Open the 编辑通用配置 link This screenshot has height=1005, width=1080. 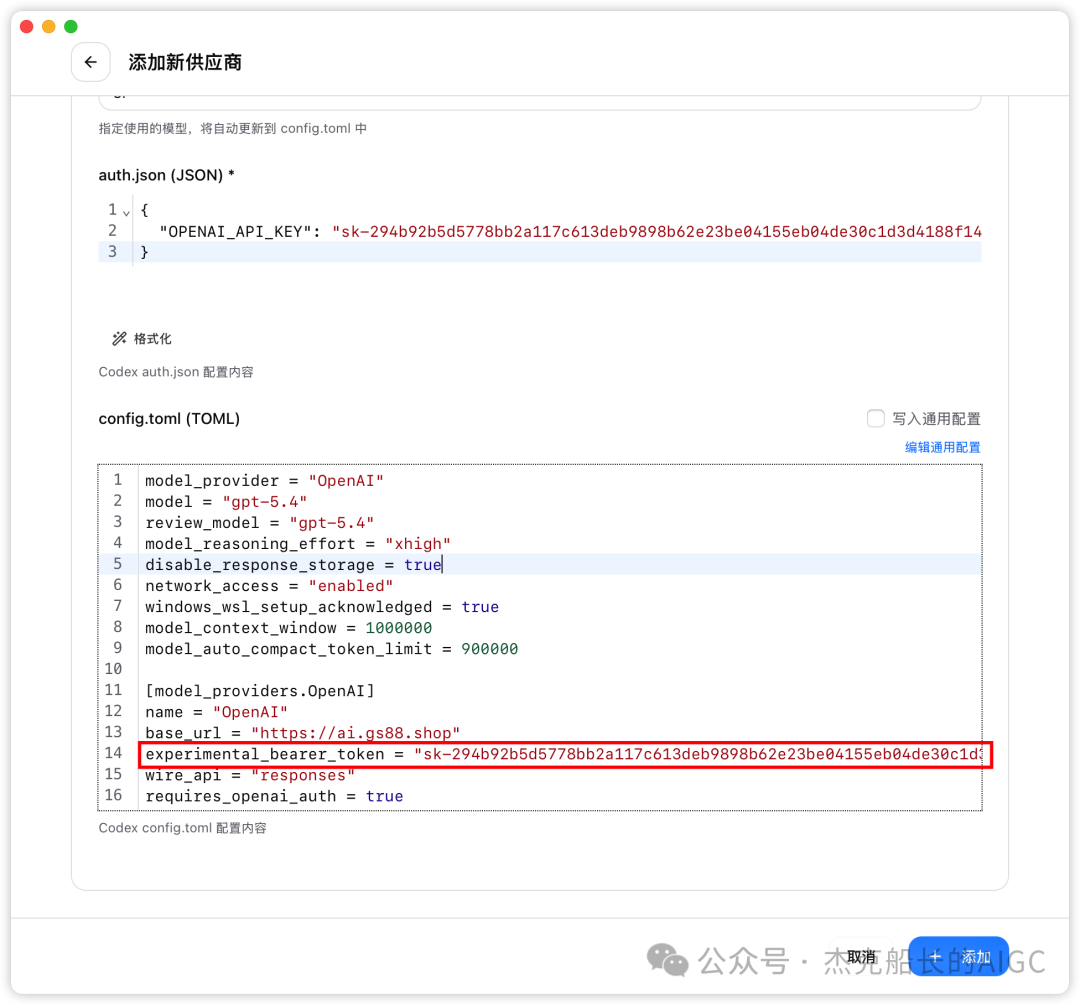click(942, 447)
